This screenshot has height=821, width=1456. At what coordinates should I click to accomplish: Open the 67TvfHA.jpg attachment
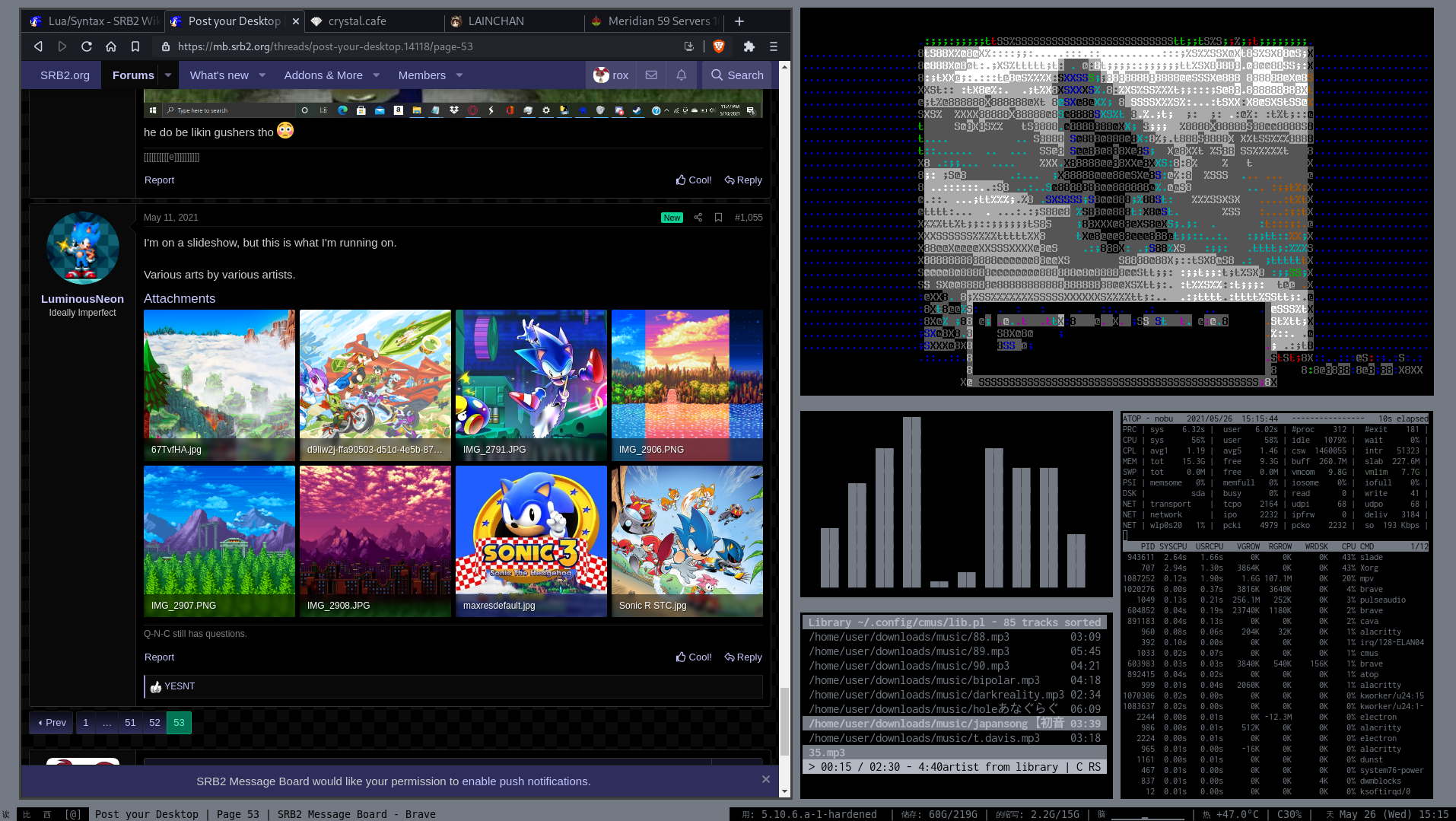(219, 385)
